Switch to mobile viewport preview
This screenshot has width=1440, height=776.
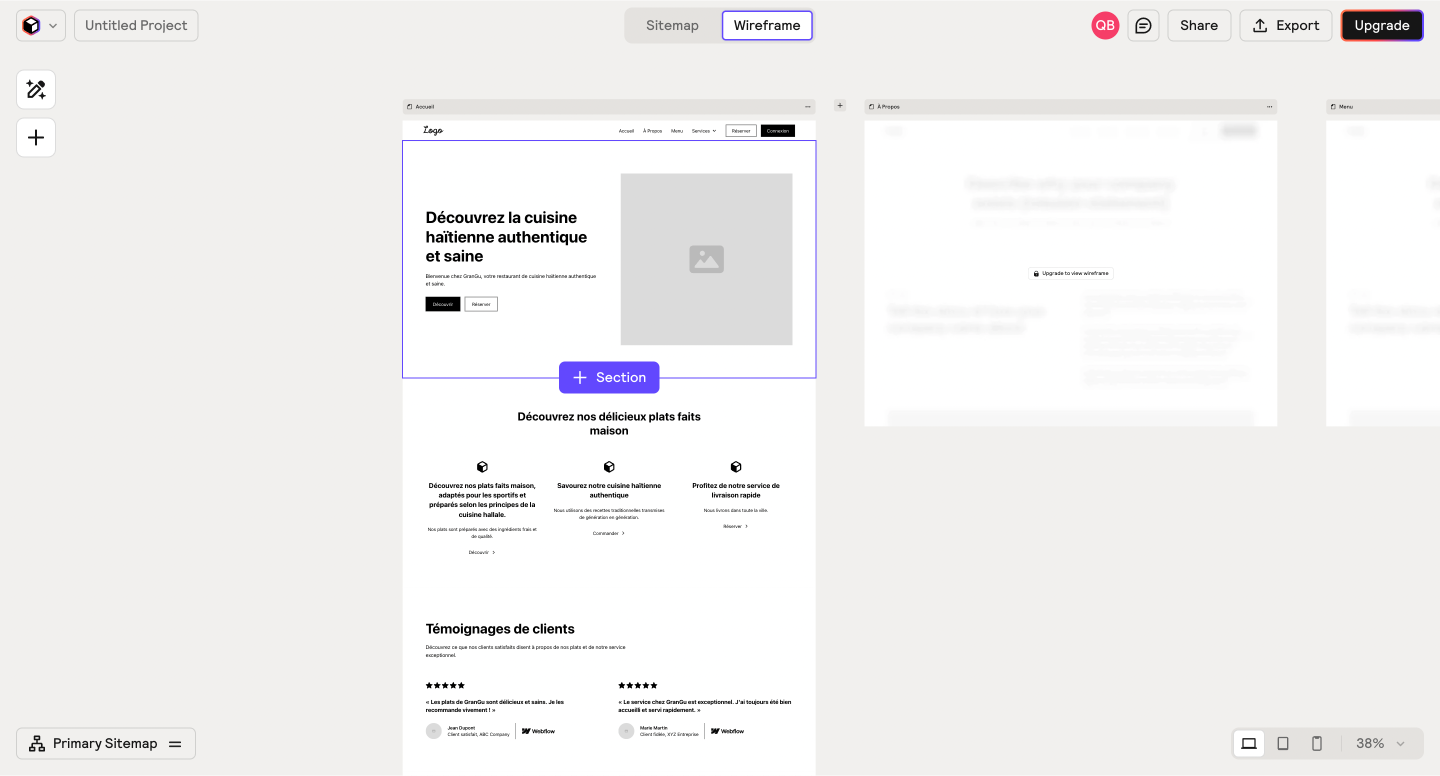(x=1317, y=743)
